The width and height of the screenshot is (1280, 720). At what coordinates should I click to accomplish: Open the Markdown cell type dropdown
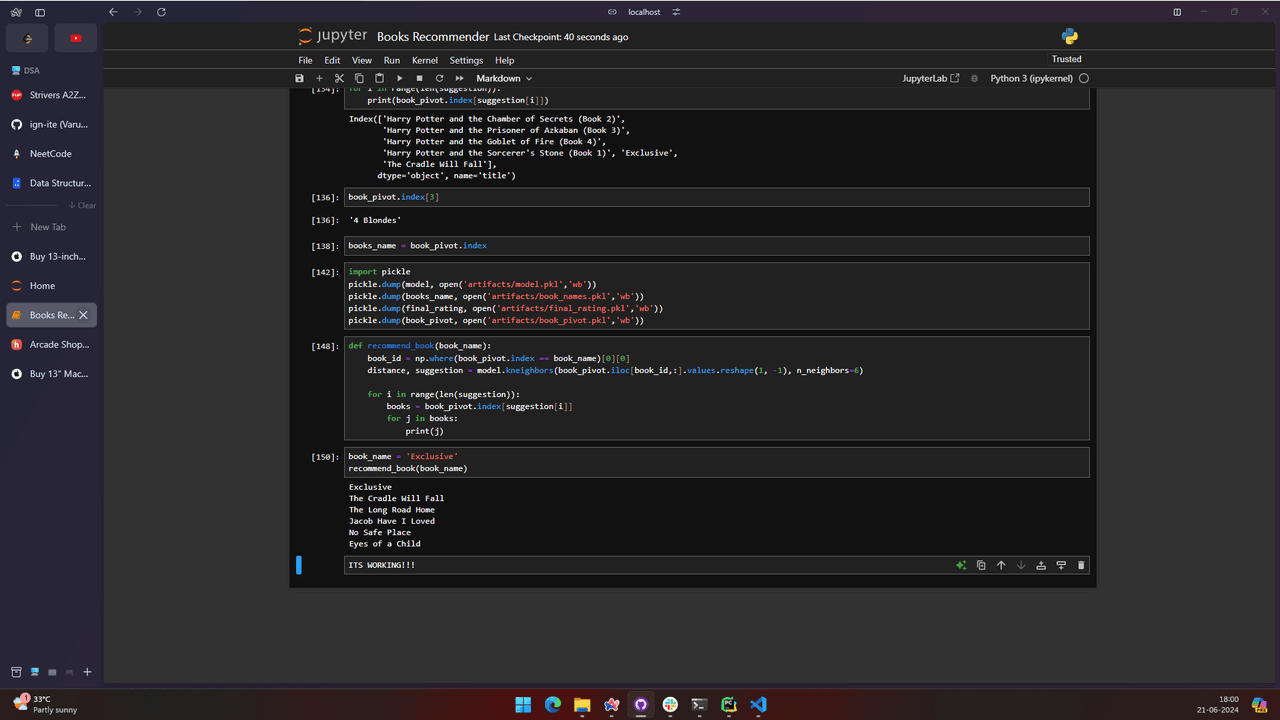(x=503, y=78)
